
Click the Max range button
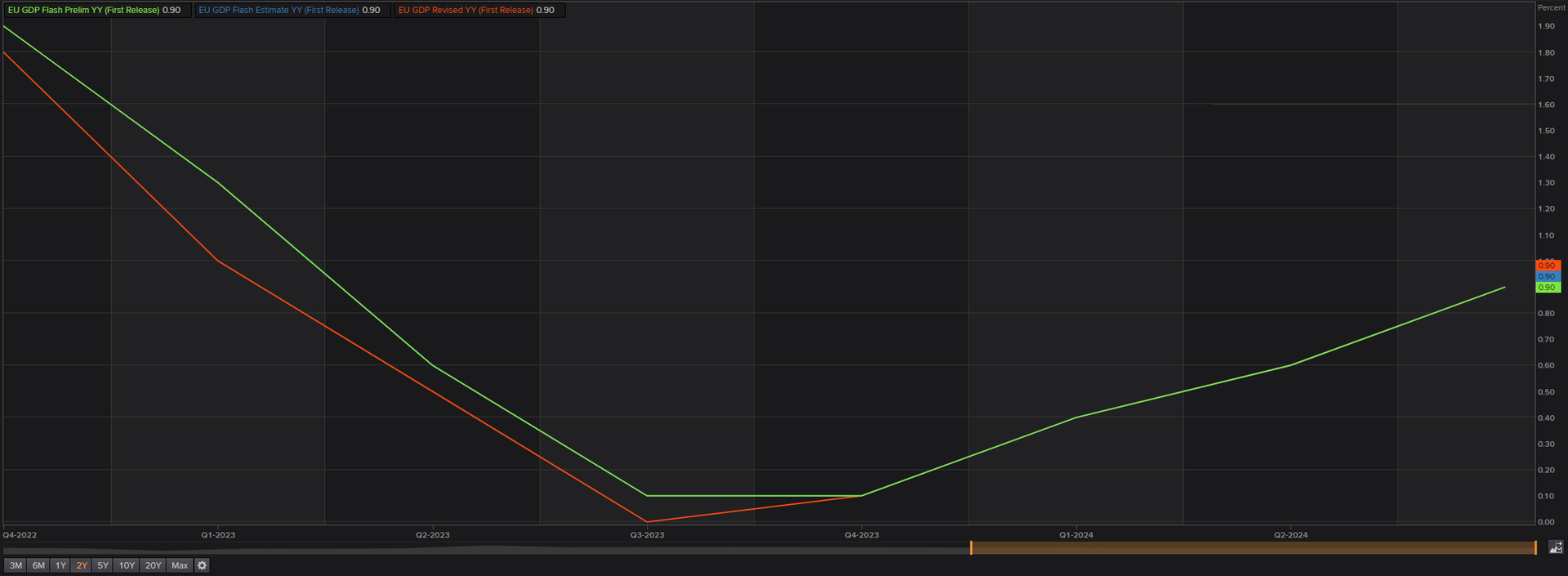tap(180, 565)
